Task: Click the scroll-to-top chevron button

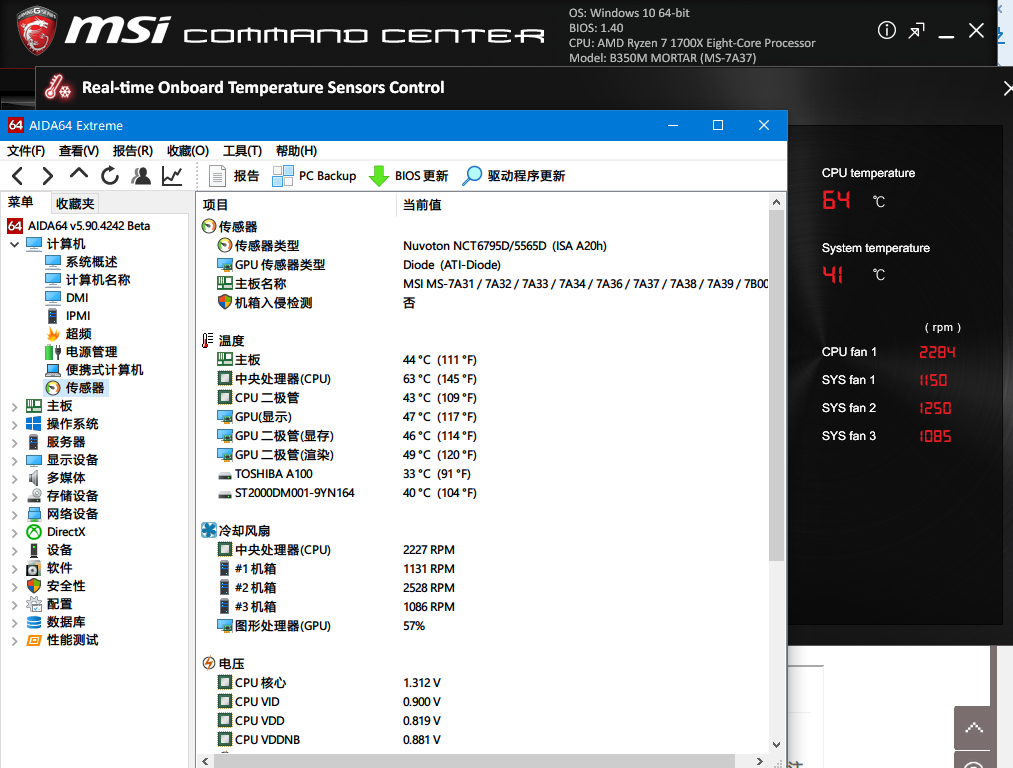Action: click(x=974, y=728)
